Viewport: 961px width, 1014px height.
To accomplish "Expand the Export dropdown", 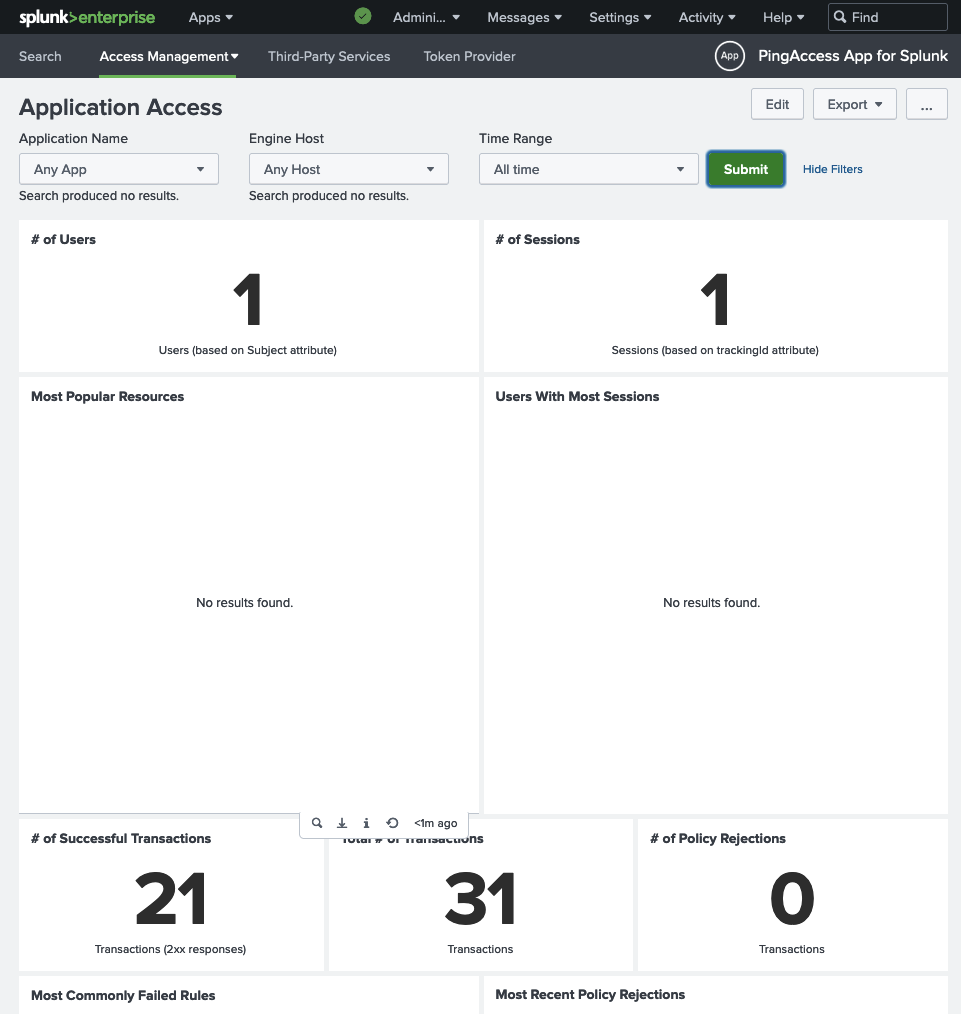I will pyautogui.click(x=854, y=103).
